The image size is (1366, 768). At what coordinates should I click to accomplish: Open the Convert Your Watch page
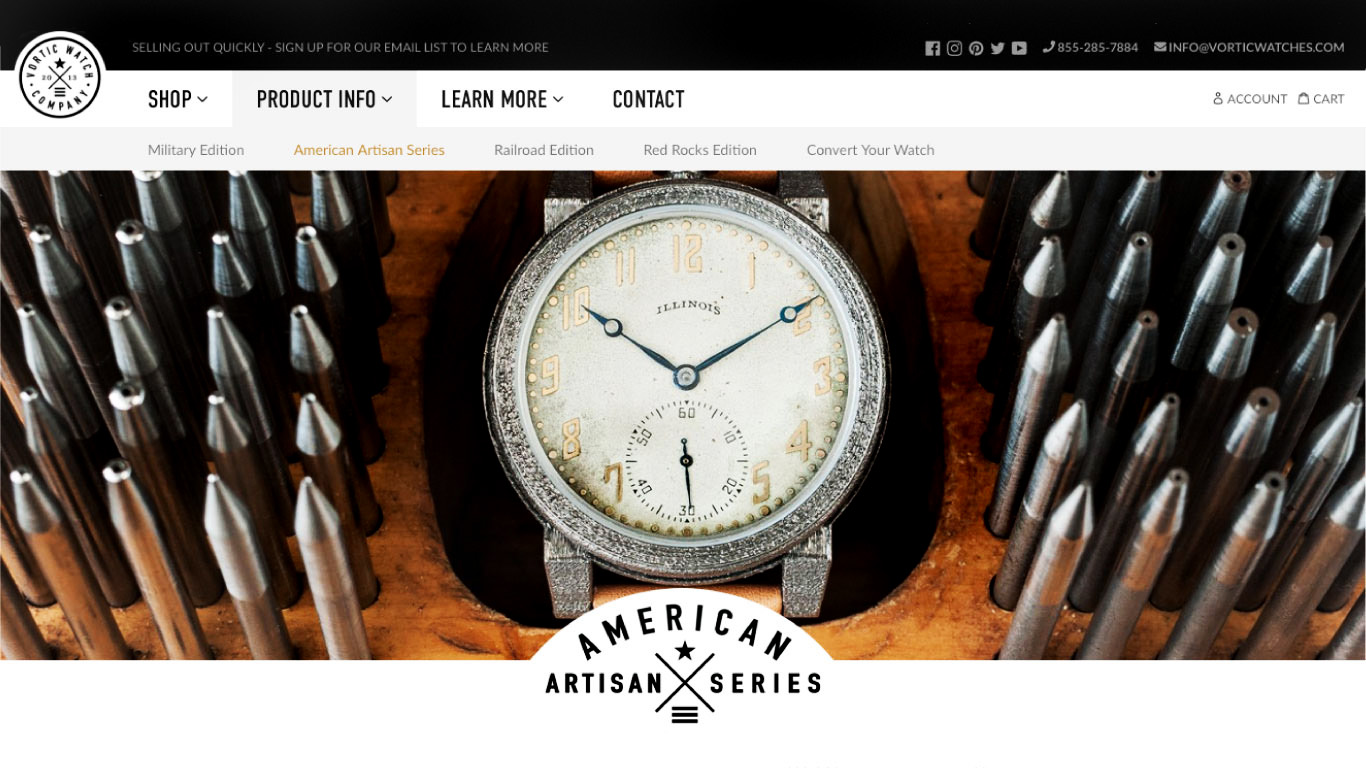[871, 150]
